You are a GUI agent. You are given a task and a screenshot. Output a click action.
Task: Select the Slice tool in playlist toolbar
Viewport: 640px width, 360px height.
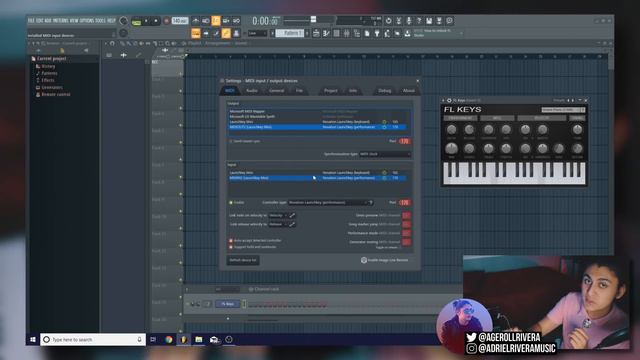(154, 43)
